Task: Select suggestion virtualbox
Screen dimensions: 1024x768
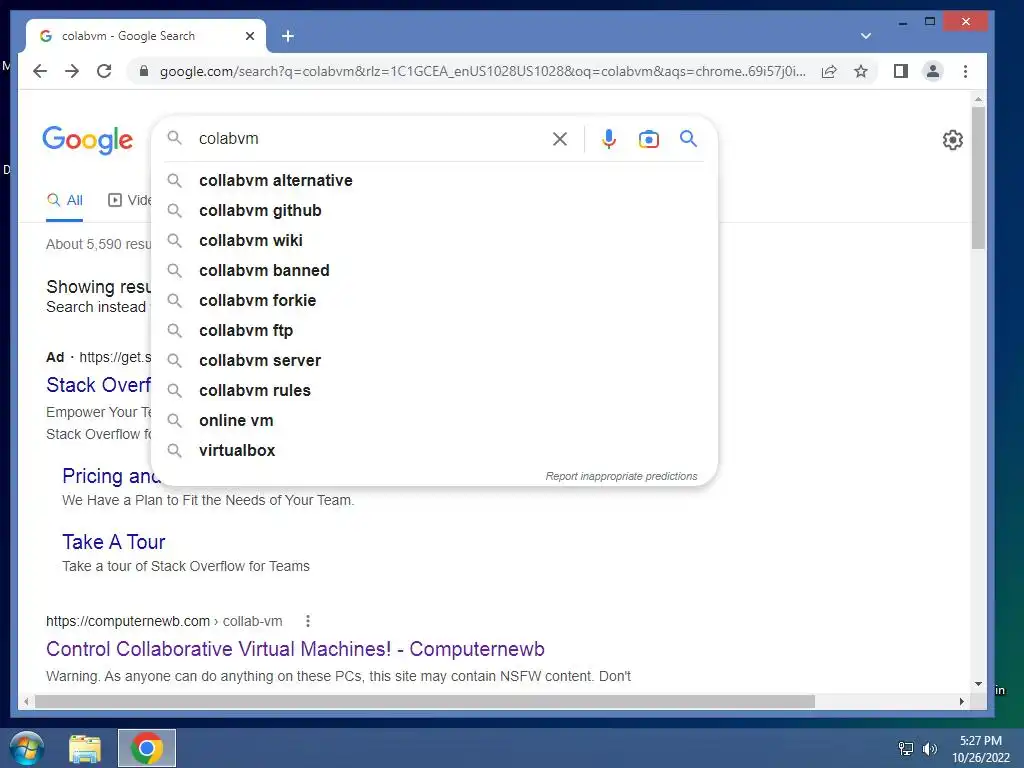Action: tap(434, 451)
